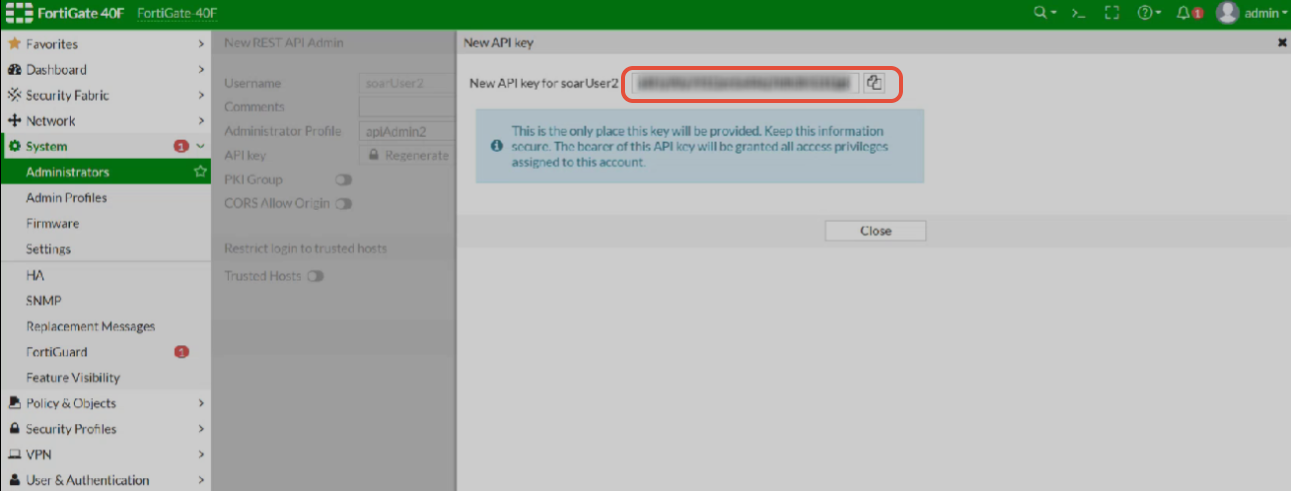
Task: Click the Favorites star icon
Action: 14,44
